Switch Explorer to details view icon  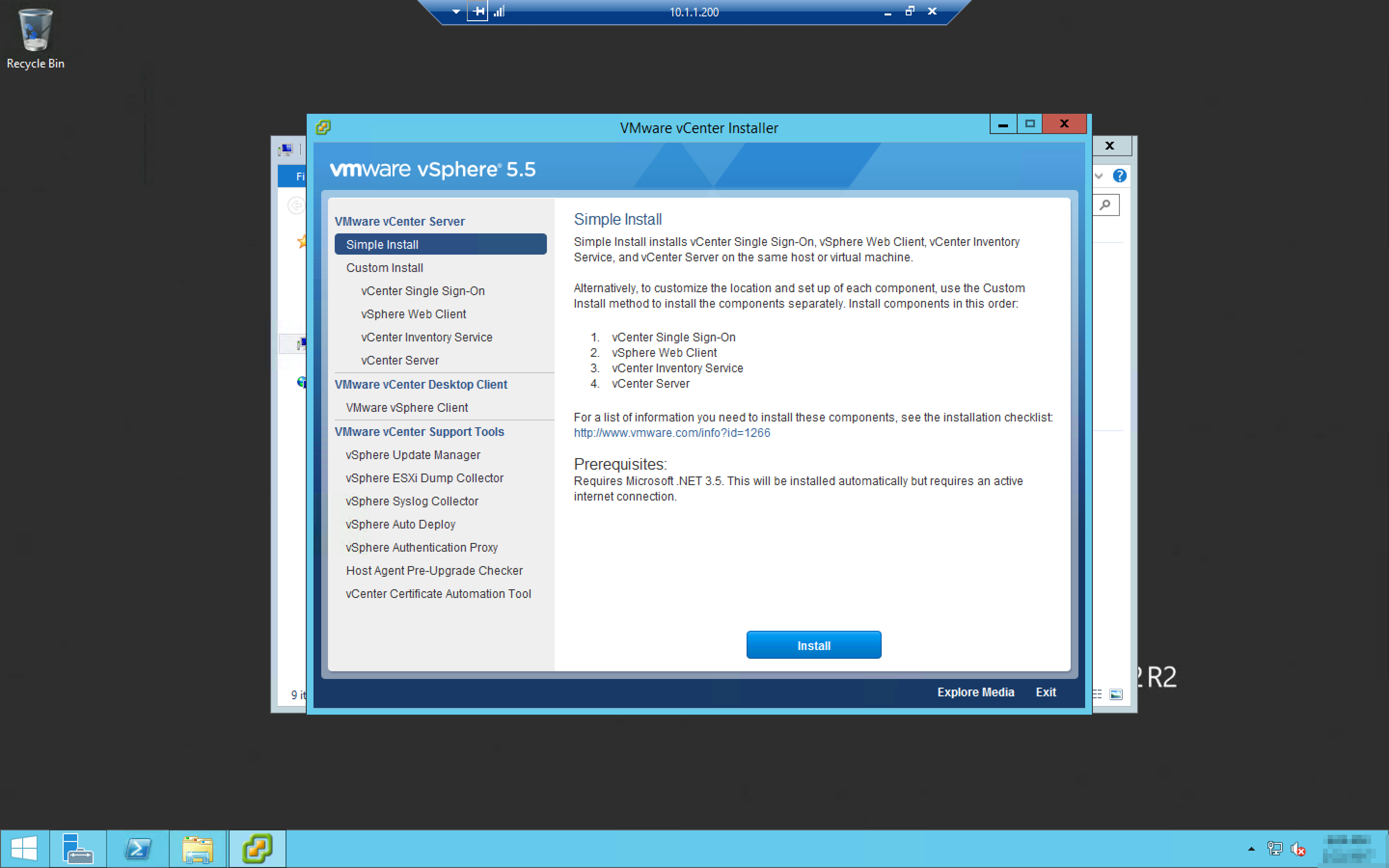coord(1097,694)
